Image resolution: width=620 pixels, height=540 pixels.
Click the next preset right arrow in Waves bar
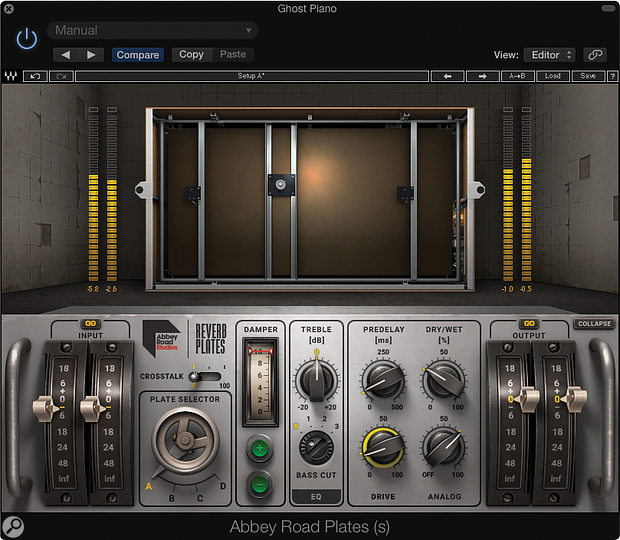[x=482, y=76]
